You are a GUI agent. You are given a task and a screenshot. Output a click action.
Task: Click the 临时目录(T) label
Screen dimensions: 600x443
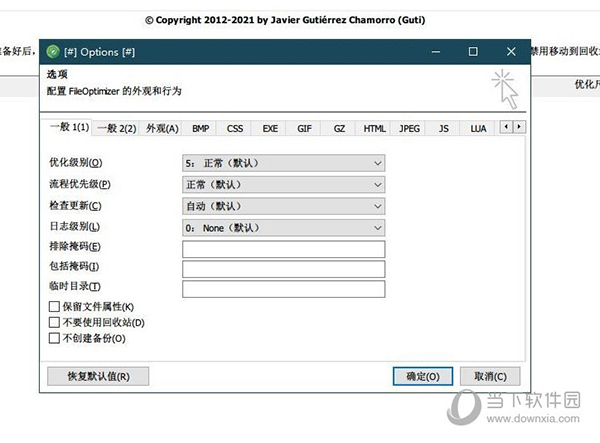point(75,286)
